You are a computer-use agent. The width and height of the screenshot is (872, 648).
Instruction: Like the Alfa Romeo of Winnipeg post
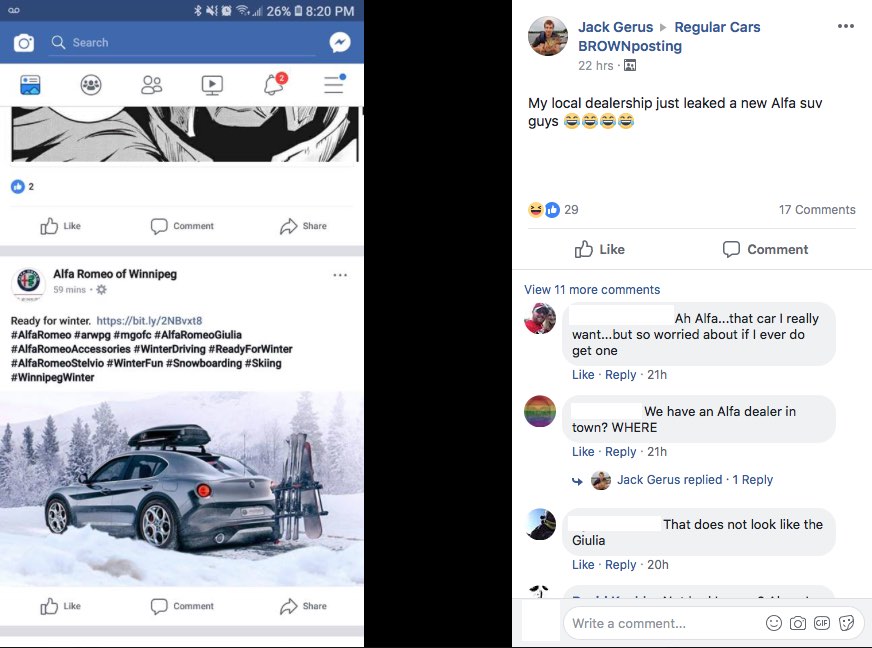coord(61,606)
